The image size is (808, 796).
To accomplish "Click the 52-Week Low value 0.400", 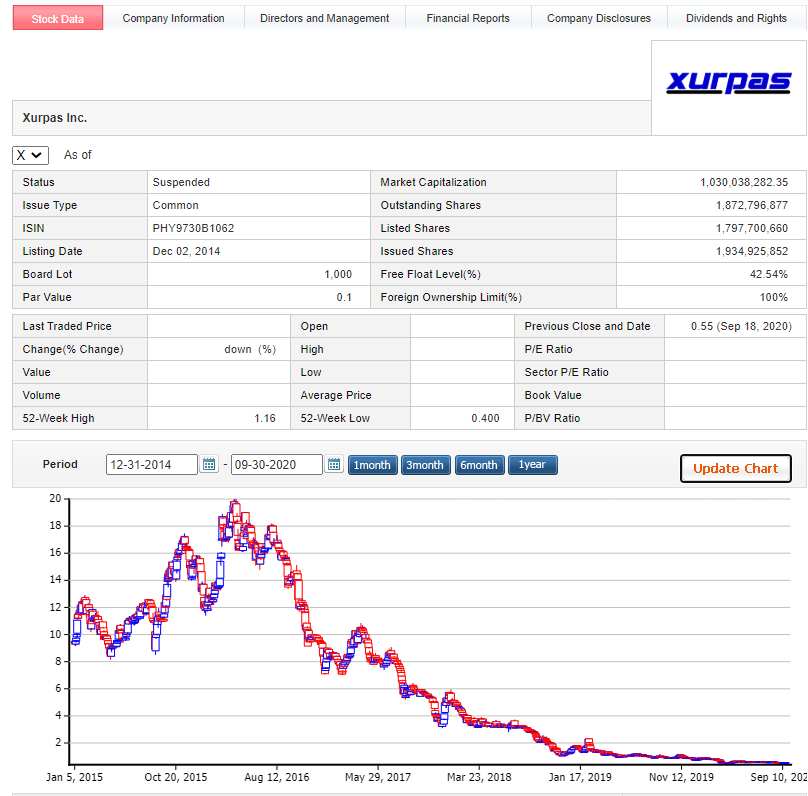I will [x=485, y=418].
